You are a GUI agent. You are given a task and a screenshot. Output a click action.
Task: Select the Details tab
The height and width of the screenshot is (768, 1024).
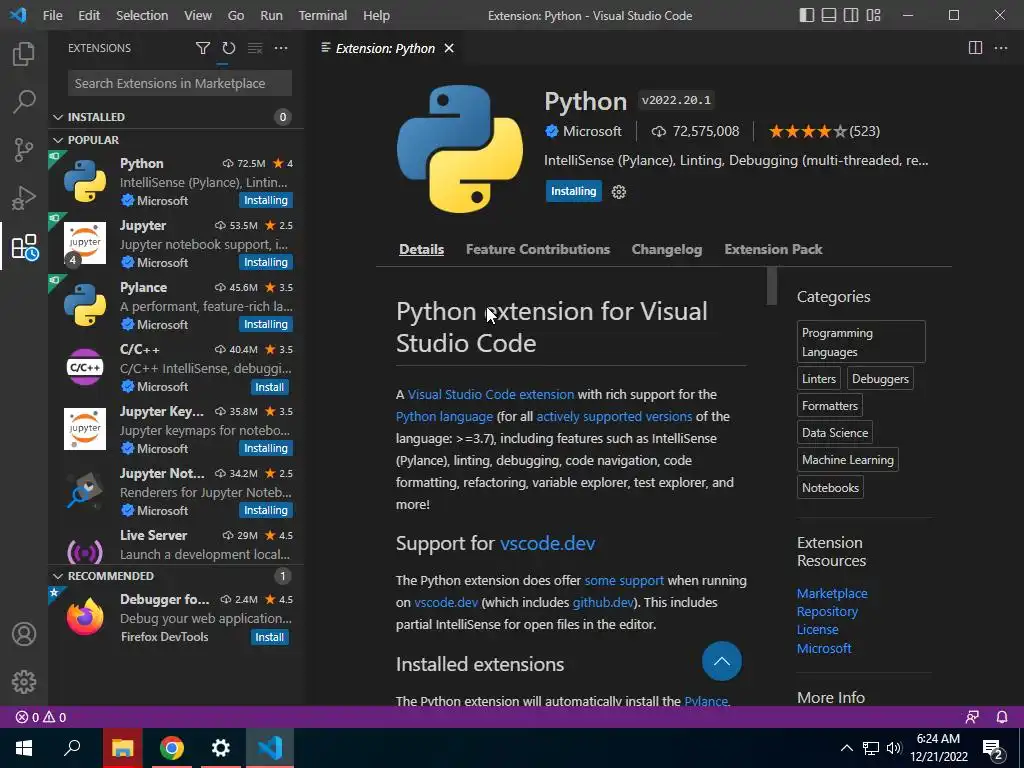coord(421,249)
